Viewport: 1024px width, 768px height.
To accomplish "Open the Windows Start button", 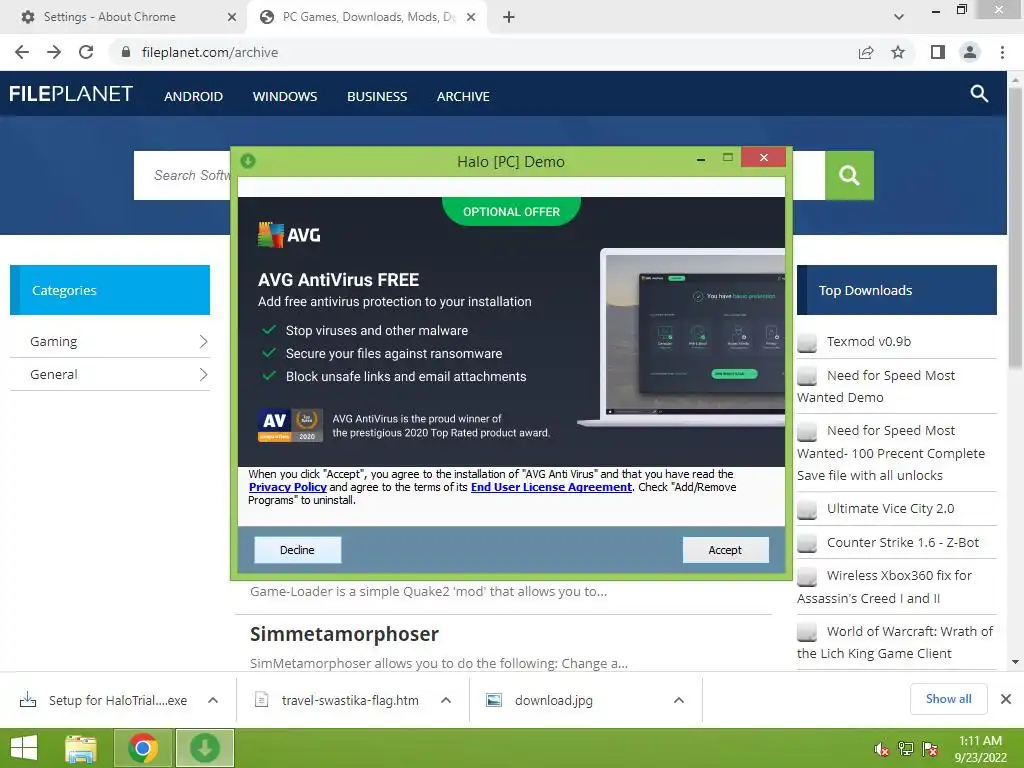I will (x=24, y=748).
